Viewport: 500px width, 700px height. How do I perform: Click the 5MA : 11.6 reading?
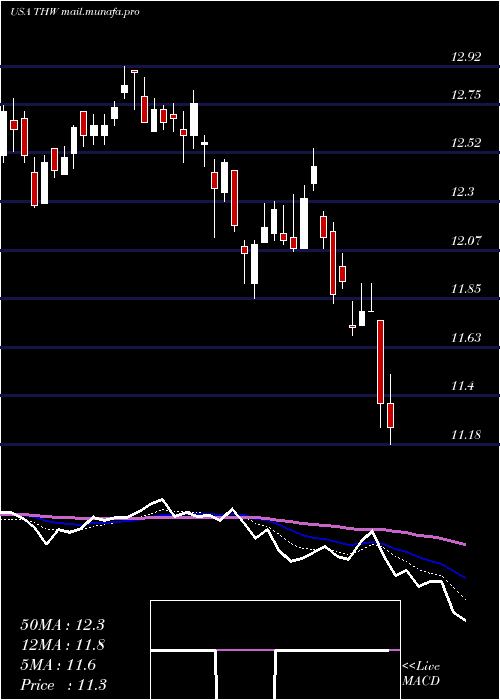coord(58,665)
